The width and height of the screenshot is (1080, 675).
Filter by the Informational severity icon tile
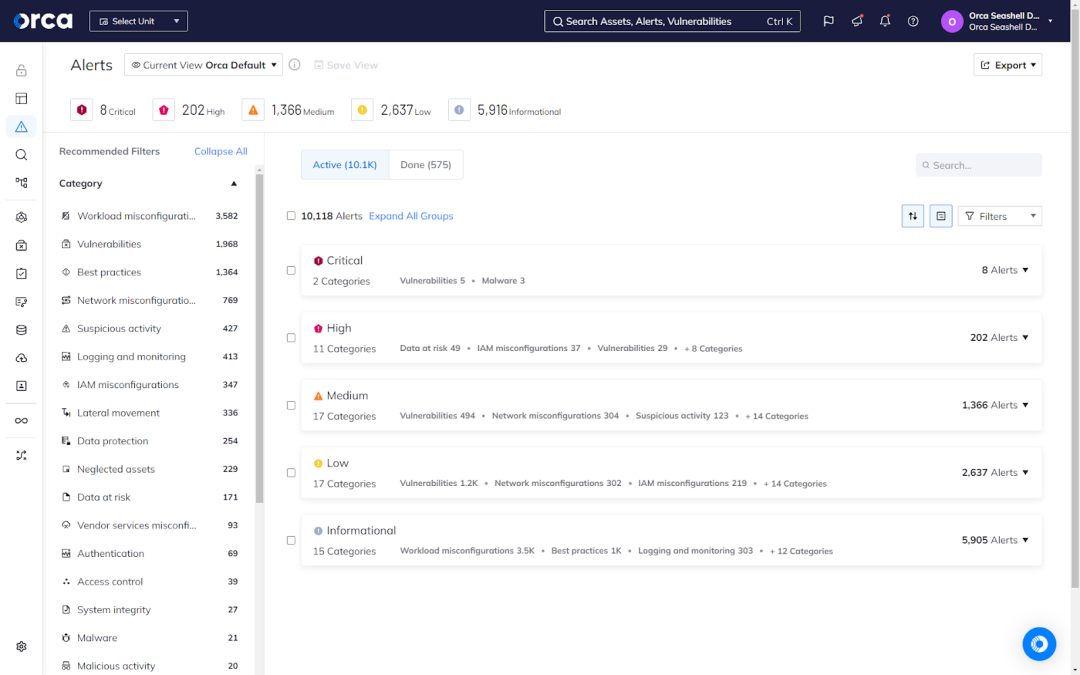click(x=459, y=110)
